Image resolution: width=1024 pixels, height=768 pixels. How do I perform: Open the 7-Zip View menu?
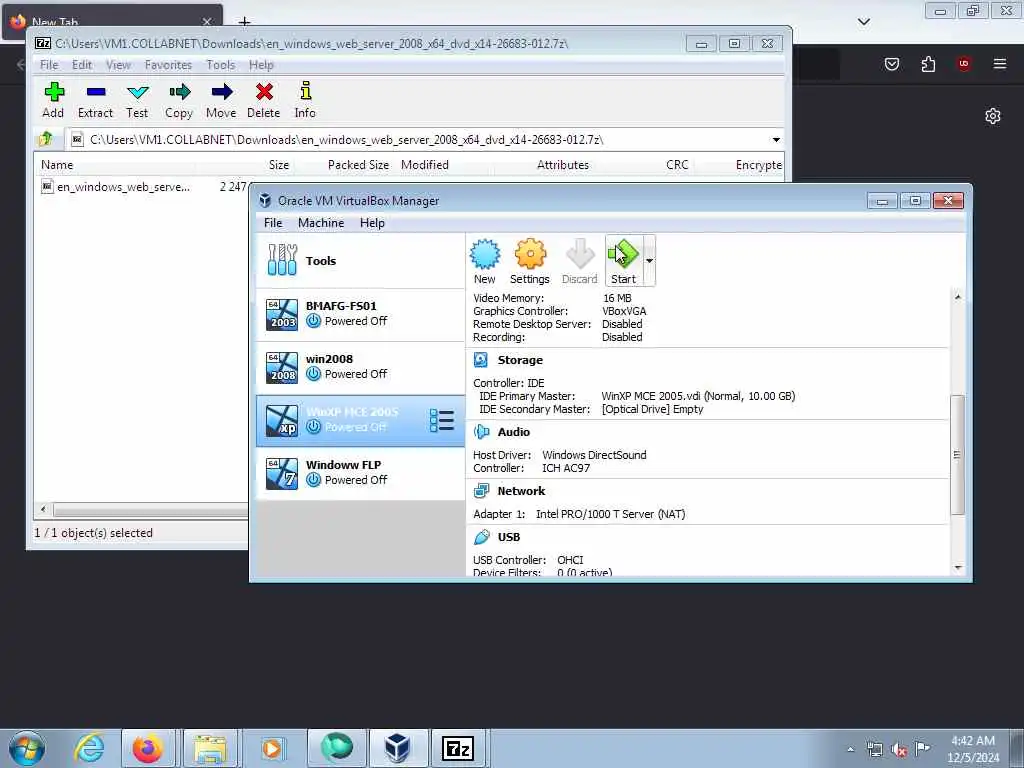pos(118,65)
